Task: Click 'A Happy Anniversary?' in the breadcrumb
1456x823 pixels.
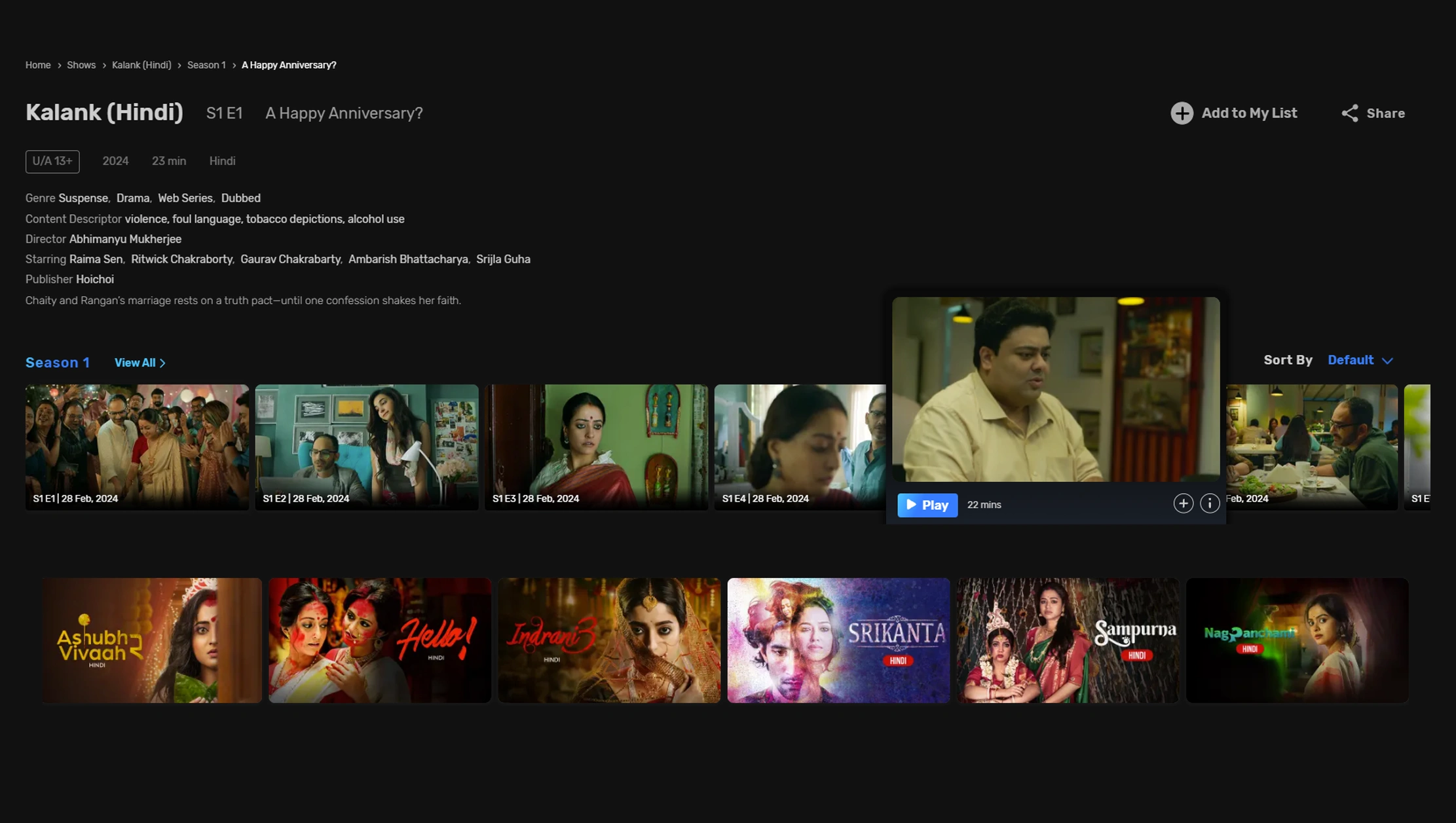Action: click(289, 65)
